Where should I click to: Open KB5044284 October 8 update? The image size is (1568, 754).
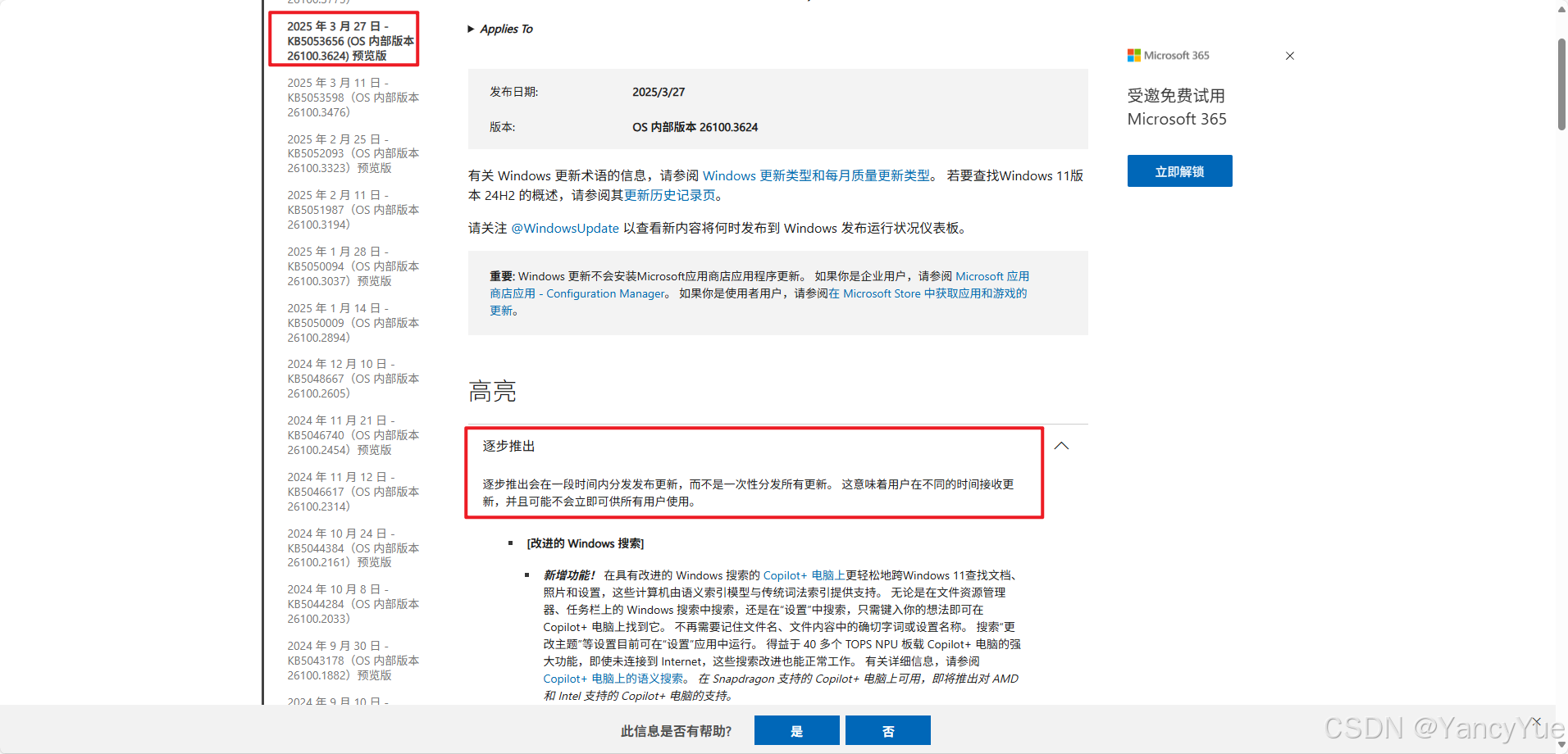click(x=353, y=604)
